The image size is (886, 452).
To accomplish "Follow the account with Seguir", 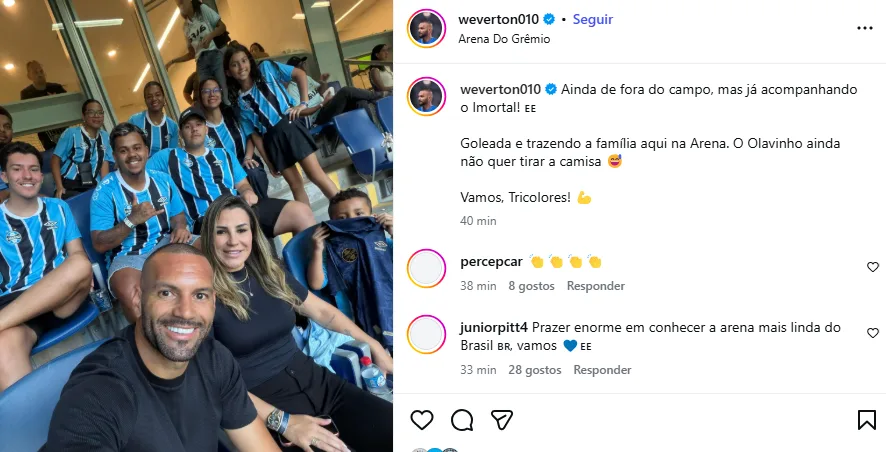I will point(593,19).
